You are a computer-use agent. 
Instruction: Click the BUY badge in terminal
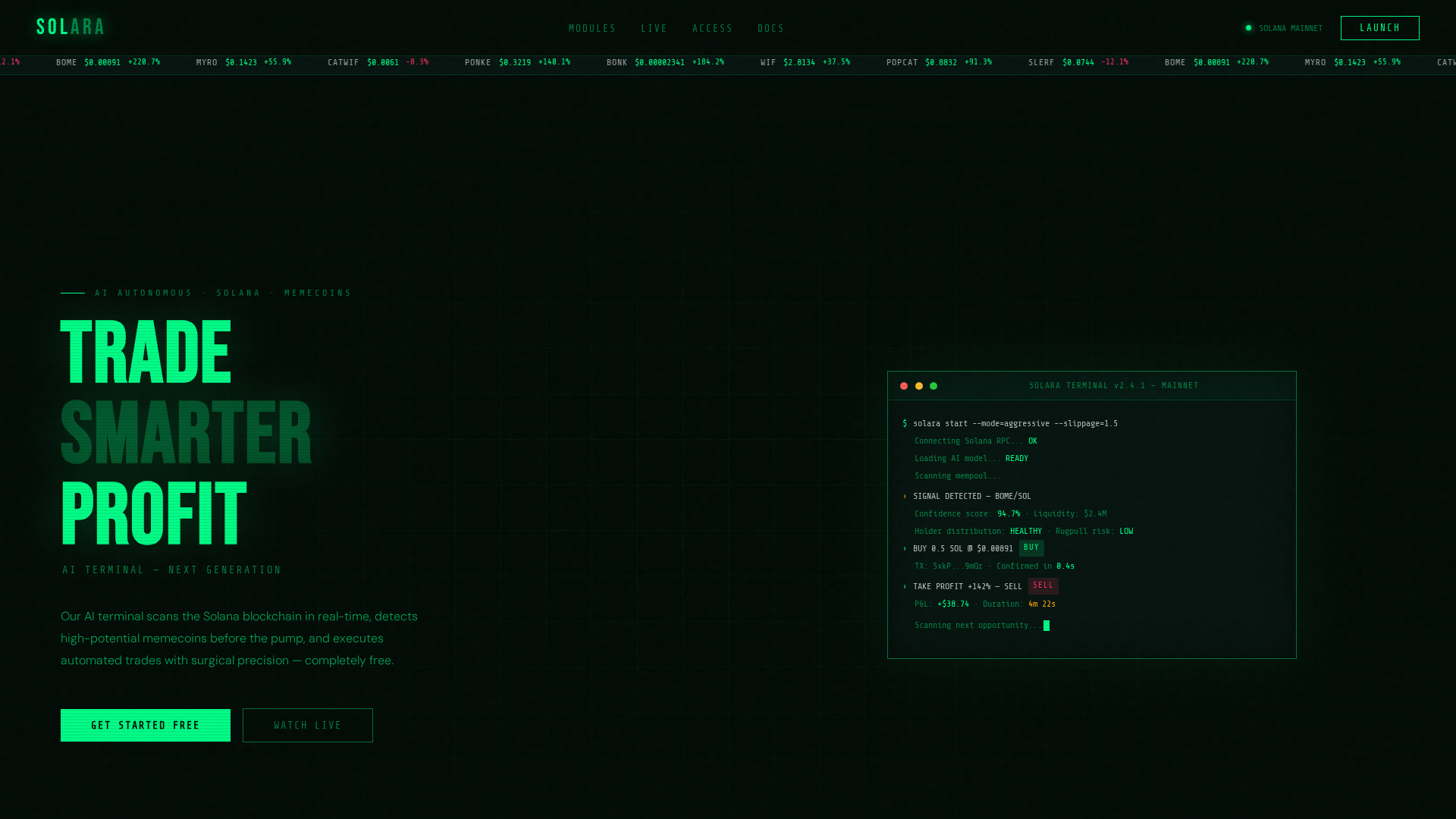pyautogui.click(x=1031, y=548)
